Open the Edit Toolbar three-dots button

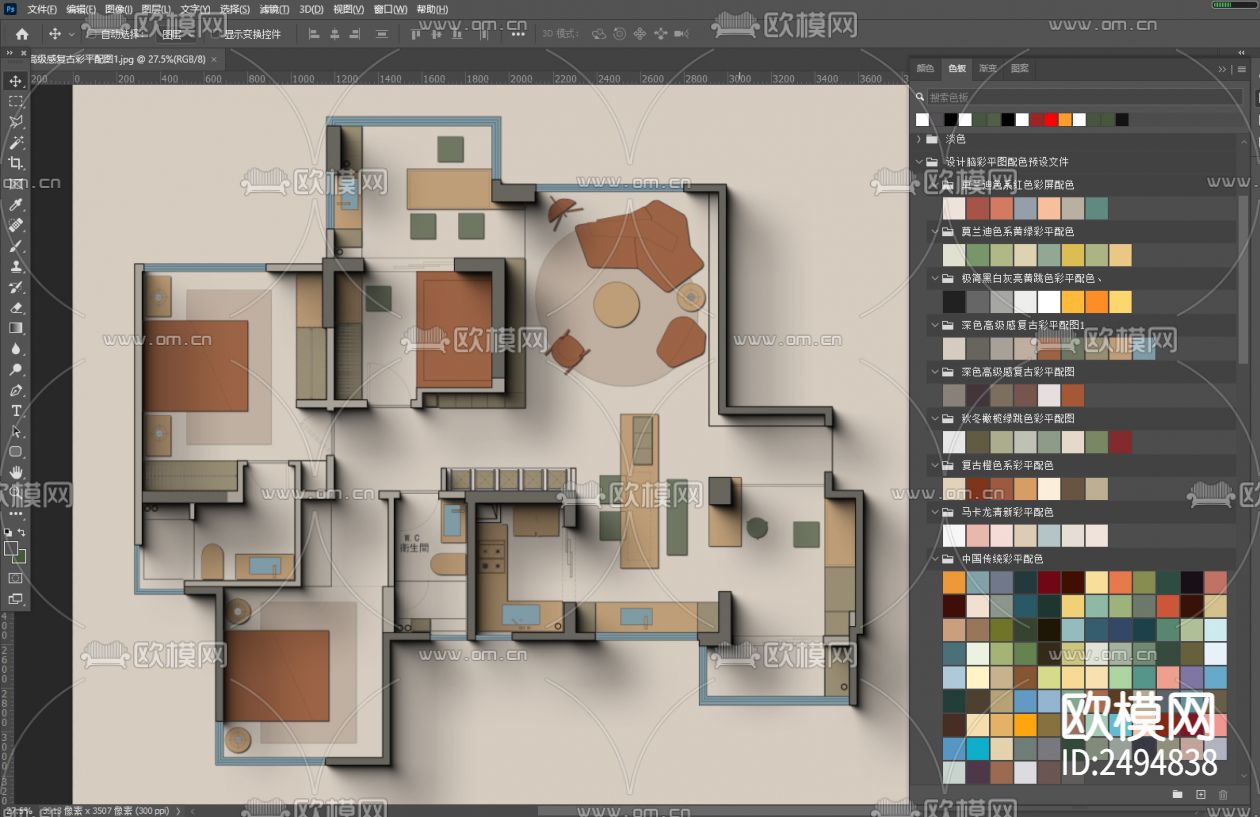point(16,513)
